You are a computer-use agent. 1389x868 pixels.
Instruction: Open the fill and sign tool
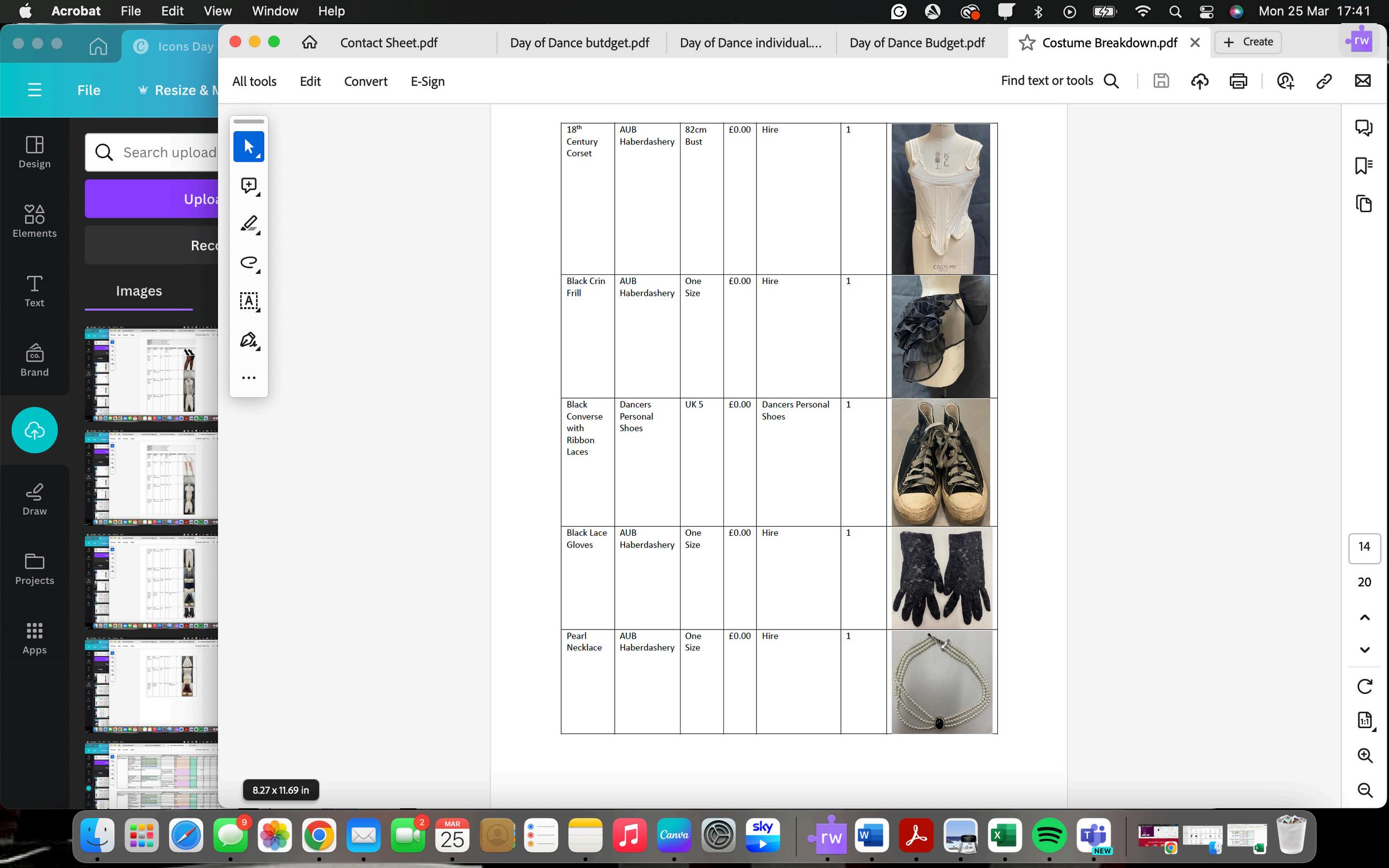coord(249,340)
